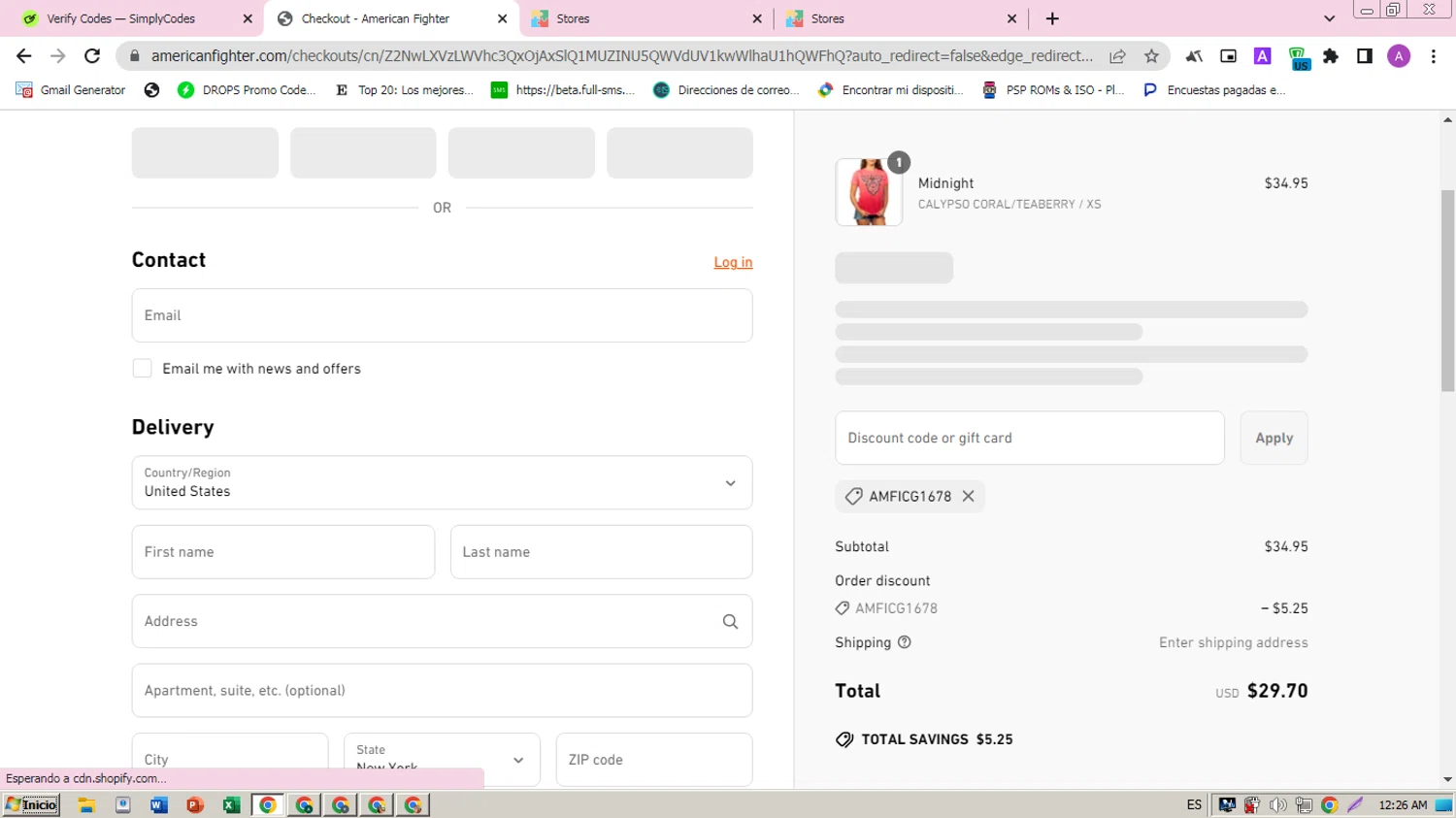This screenshot has width=1456, height=818.
Task: Click the ZIP code field
Action: point(654,759)
